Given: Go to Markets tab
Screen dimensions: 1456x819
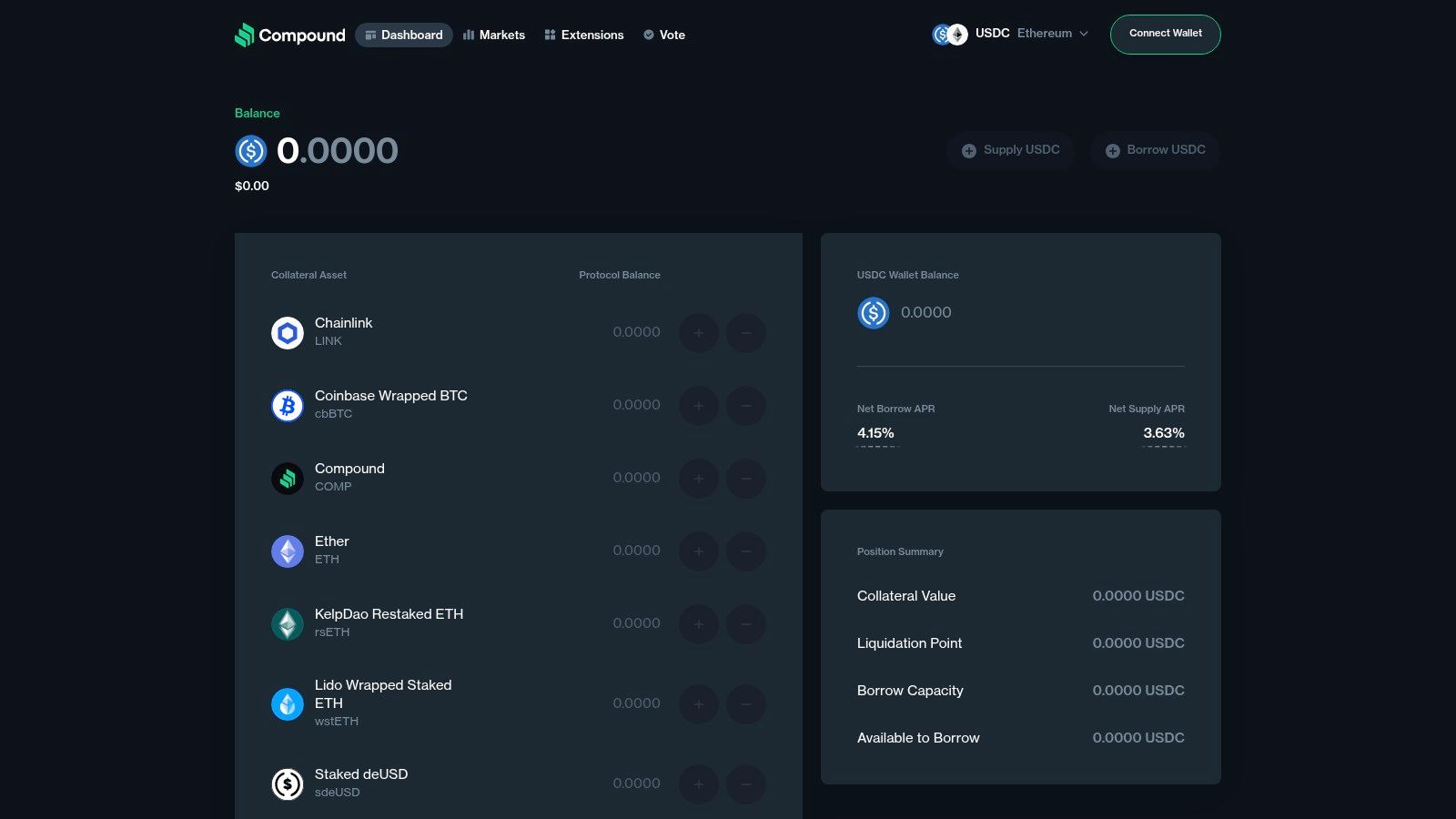Looking at the screenshot, I should pos(494,35).
